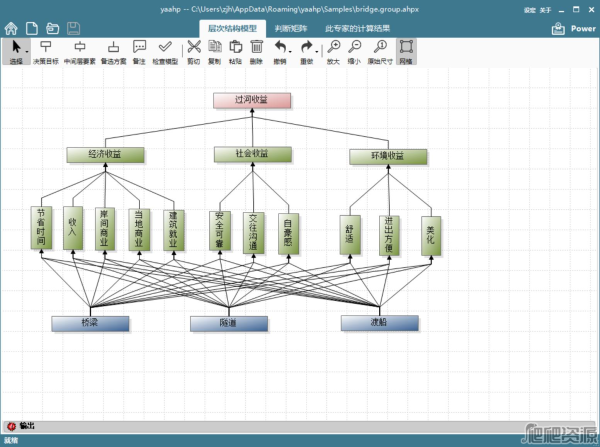Pick the alternative (备选方案) tool
Image resolution: width=600 pixels, height=447 pixels.
pos(114,51)
